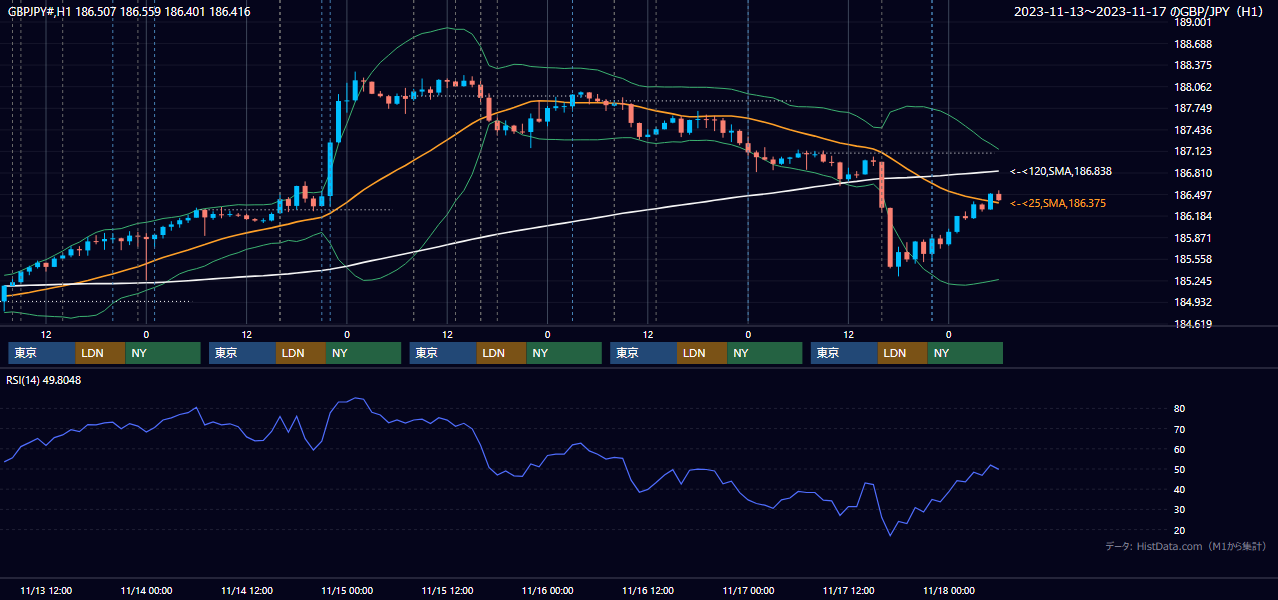1278x600 pixels.
Task: Click the 184.932 price axis value
Action: pos(1194,302)
